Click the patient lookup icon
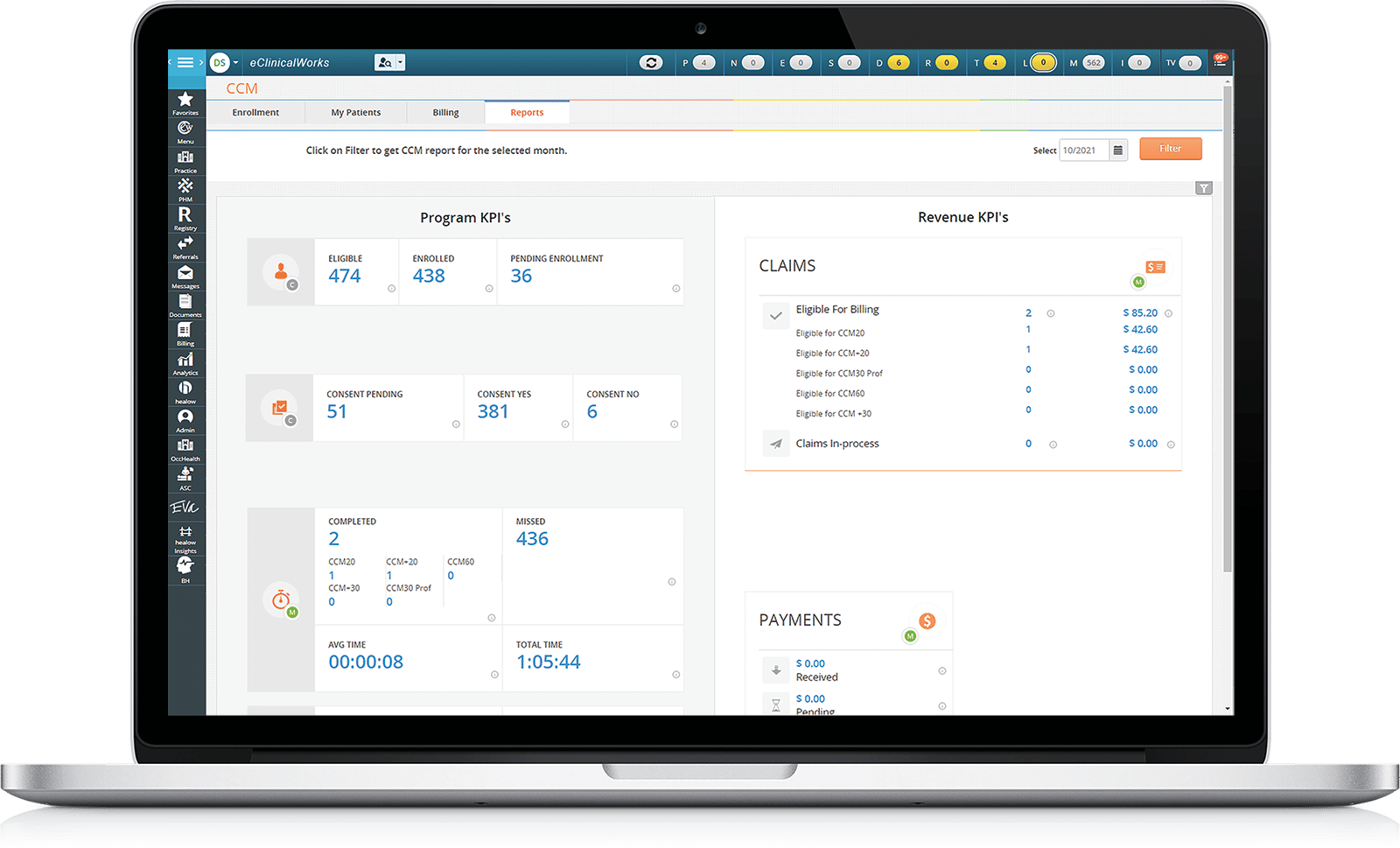The image size is (1400, 848). [x=385, y=62]
